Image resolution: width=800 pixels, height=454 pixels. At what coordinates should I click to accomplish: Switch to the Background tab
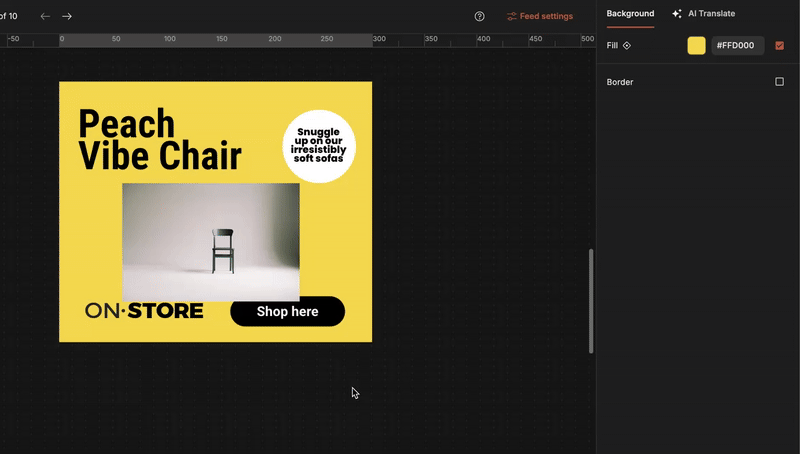630,14
